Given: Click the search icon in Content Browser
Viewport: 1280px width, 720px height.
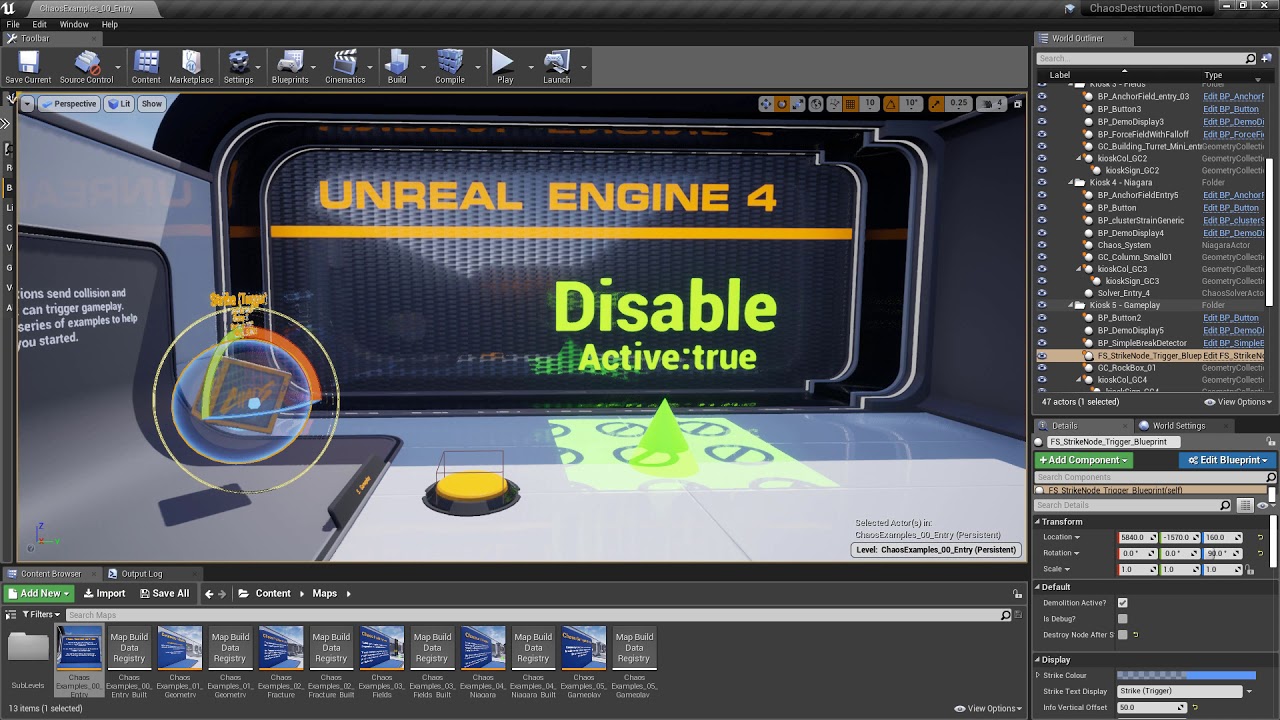Looking at the screenshot, I should 1006,615.
